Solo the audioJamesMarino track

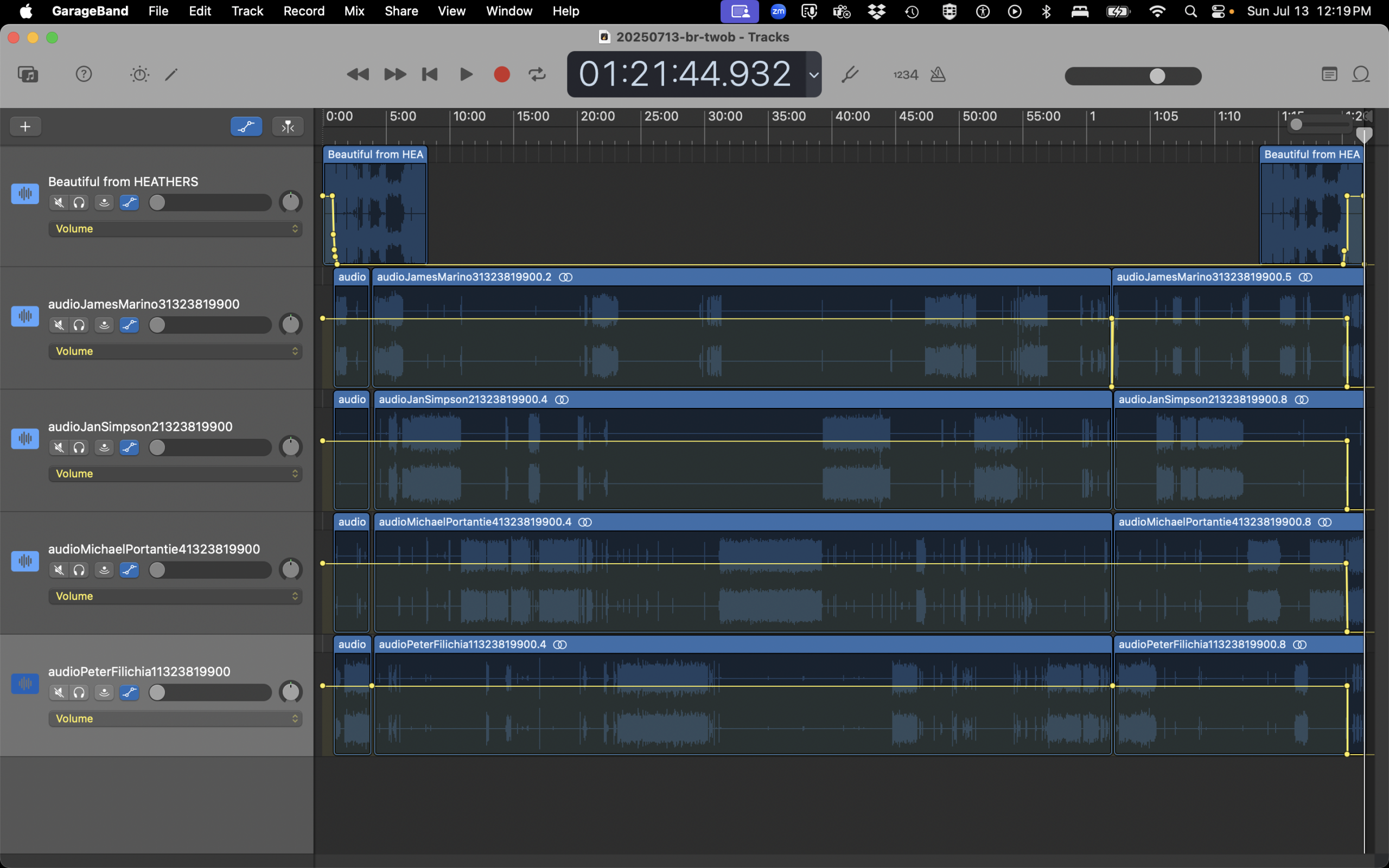coord(79,325)
